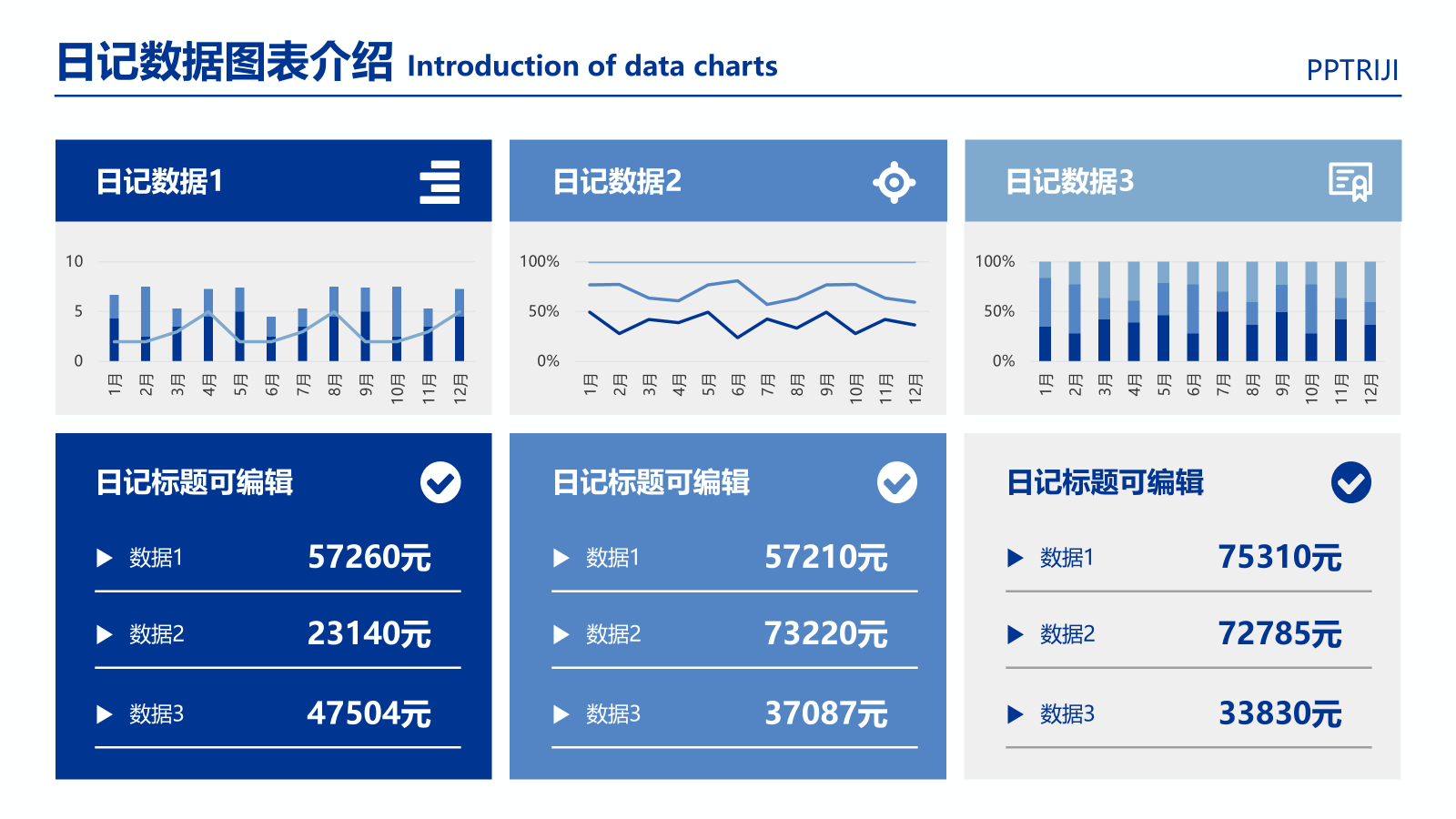Click the 6月 axis label in the 日记数据3 chart
This screenshot has height=819, width=1456.
tap(1194, 384)
